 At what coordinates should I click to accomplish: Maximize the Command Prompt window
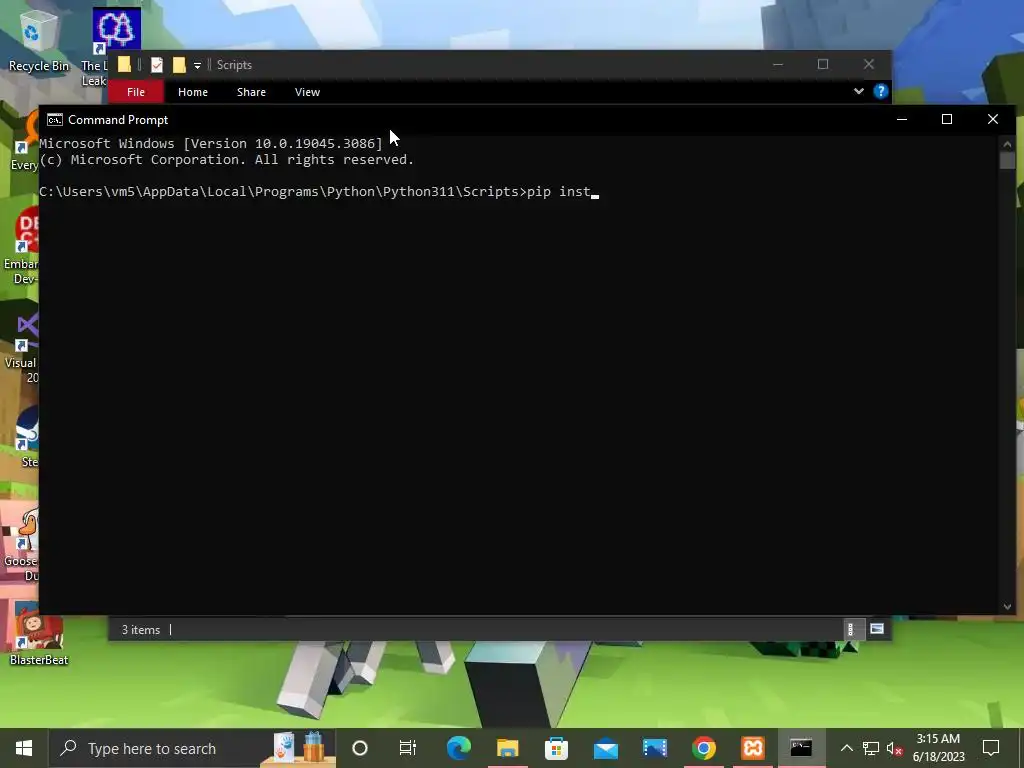[947, 120]
